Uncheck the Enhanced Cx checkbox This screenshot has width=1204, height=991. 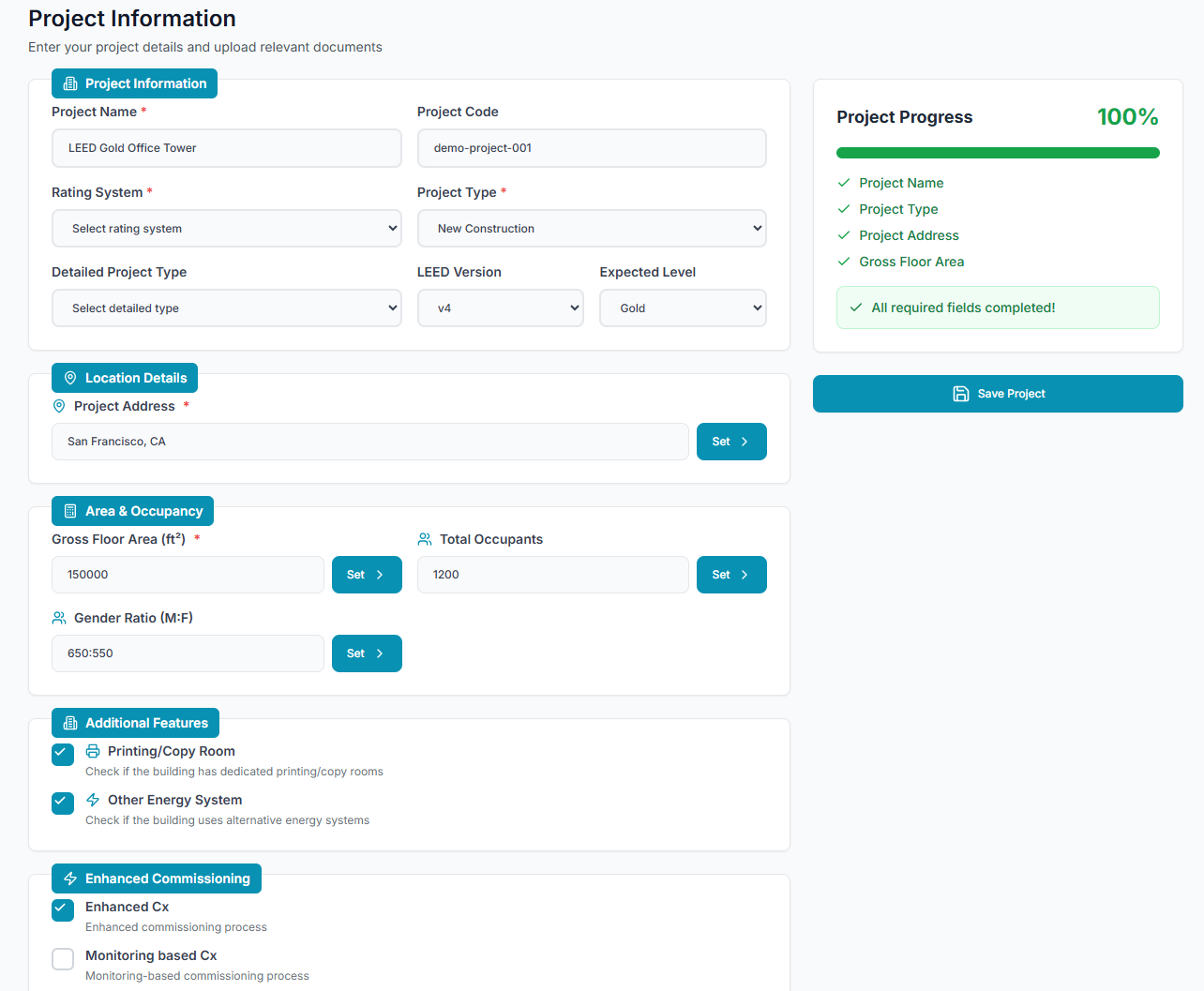coord(63,909)
